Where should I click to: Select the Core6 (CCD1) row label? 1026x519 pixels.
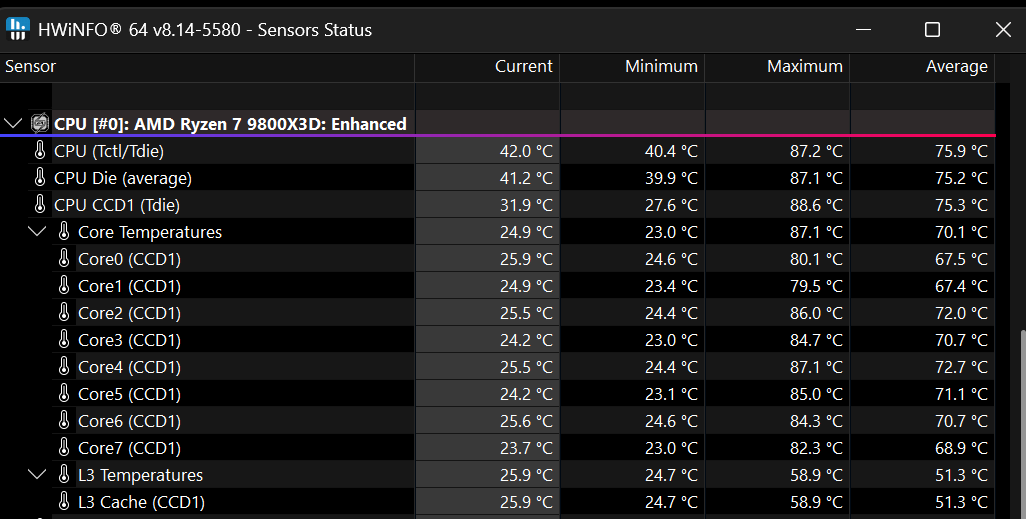pos(130,421)
